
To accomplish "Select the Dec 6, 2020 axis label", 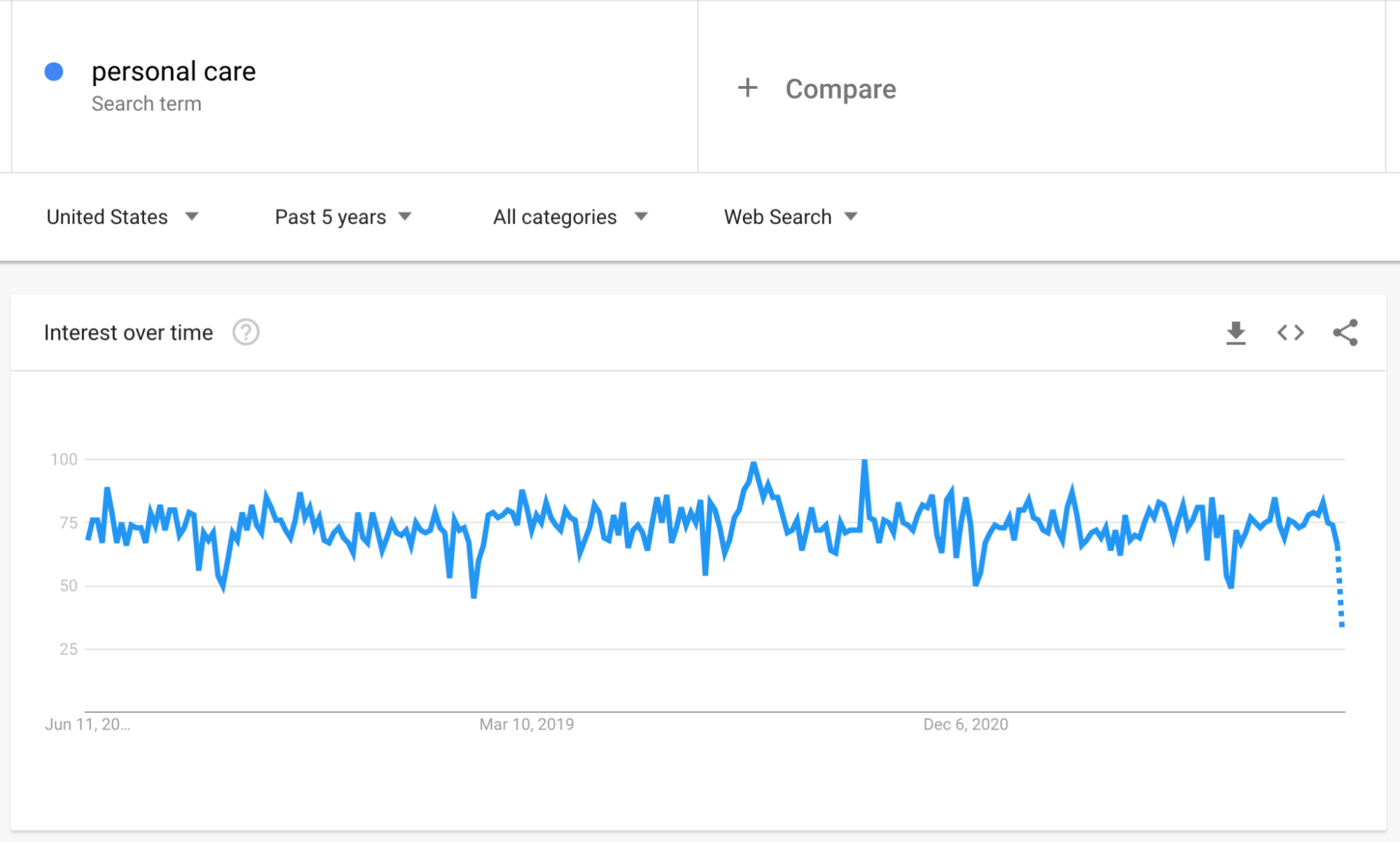I will pos(965,724).
